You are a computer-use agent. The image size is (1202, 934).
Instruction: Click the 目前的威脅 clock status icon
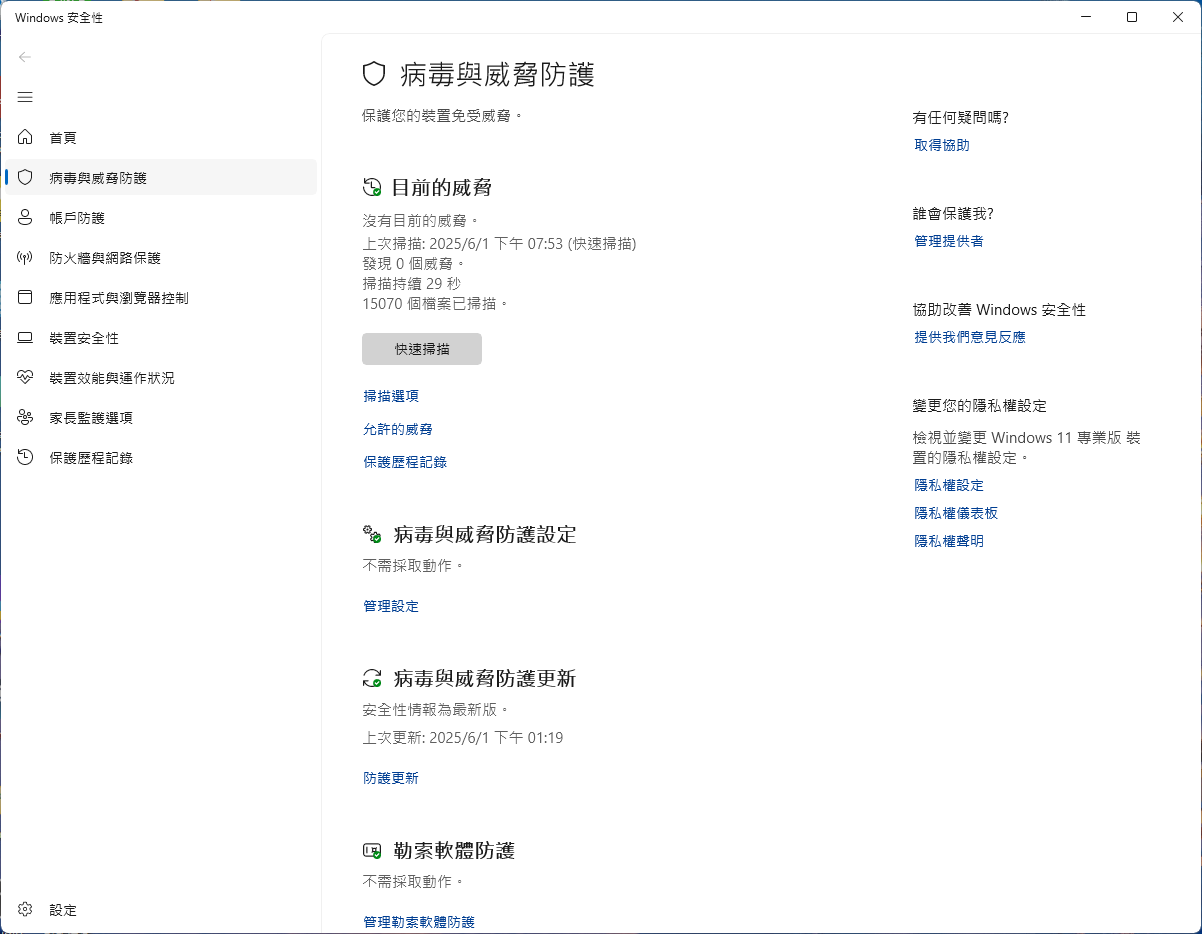pos(372,187)
